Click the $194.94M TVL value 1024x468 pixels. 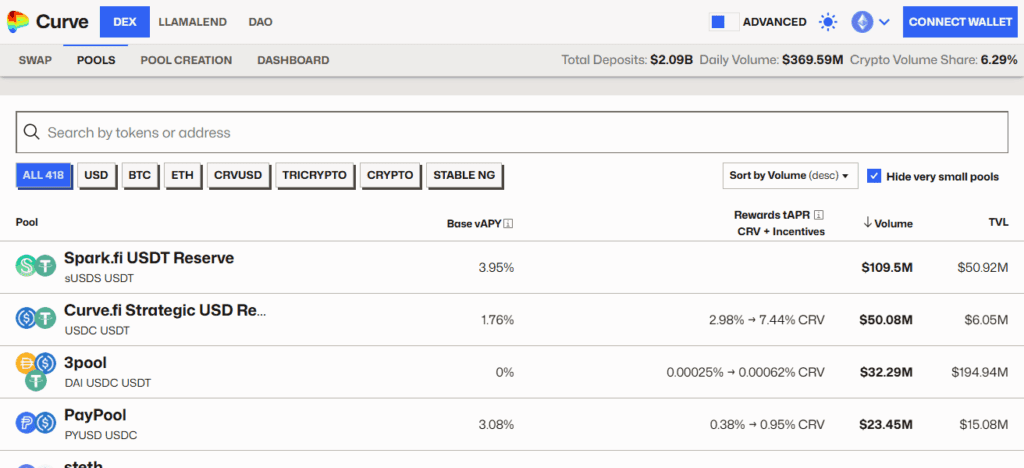(x=980, y=372)
